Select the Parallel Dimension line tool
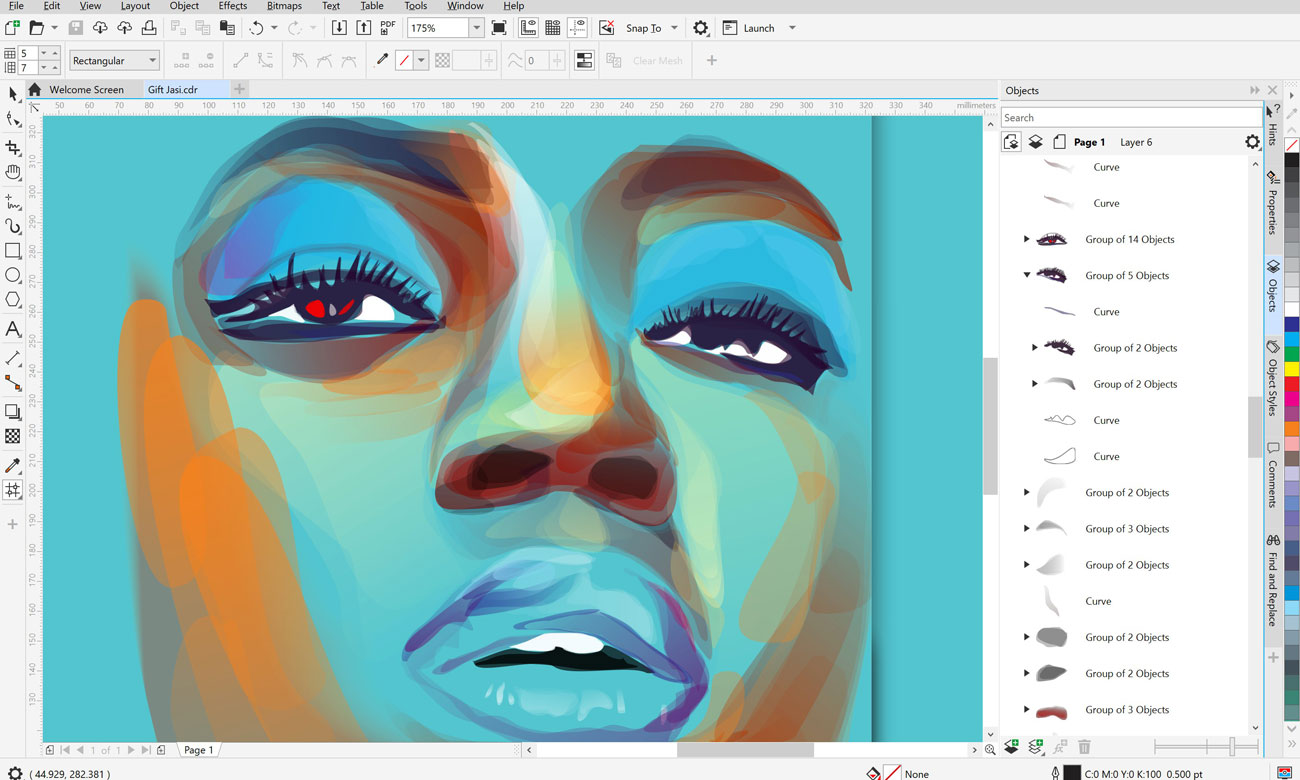Viewport: 1300px width, 780px height. click(13, 358)
